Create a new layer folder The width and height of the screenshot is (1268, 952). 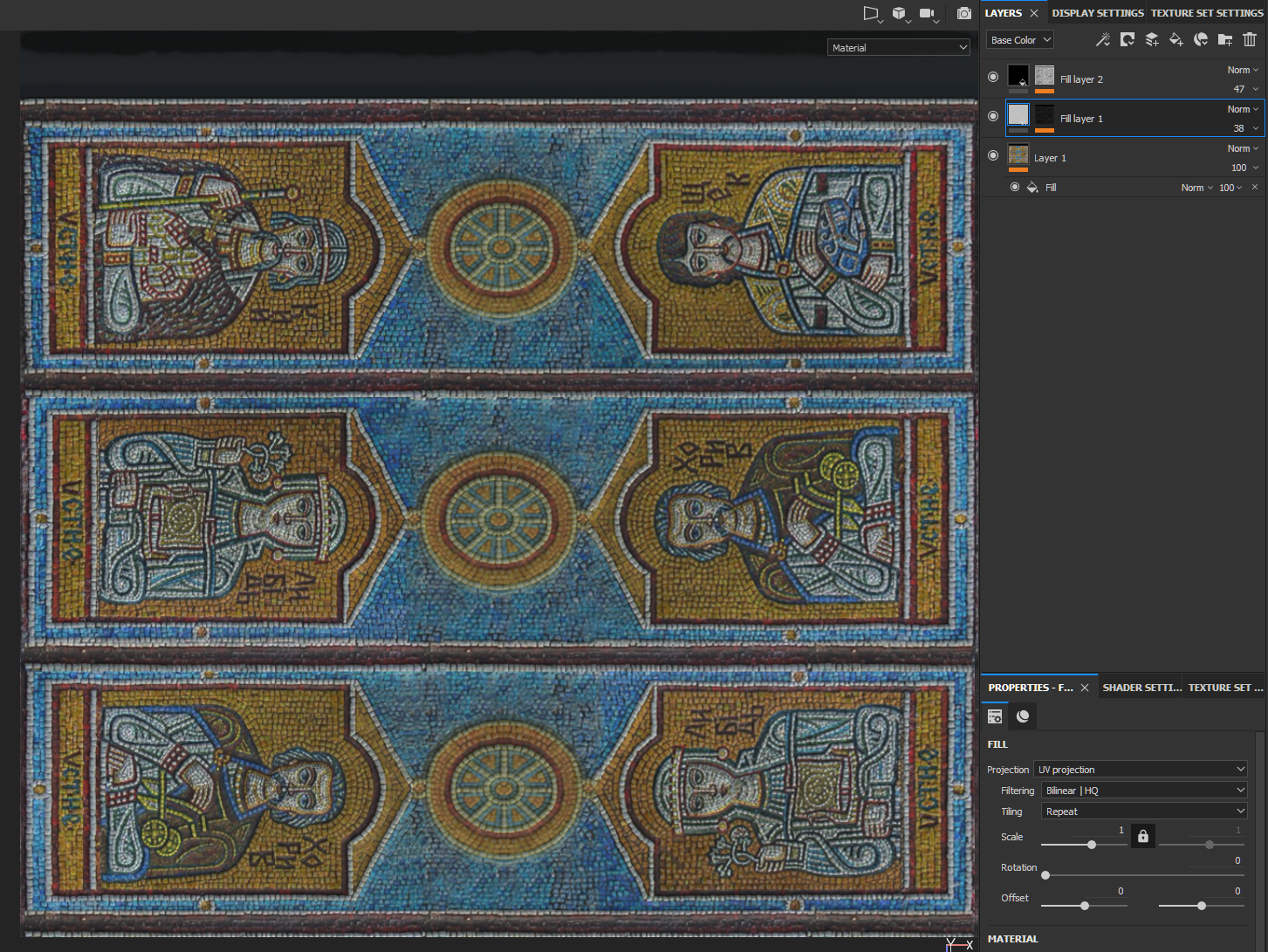coord(1225,39)
